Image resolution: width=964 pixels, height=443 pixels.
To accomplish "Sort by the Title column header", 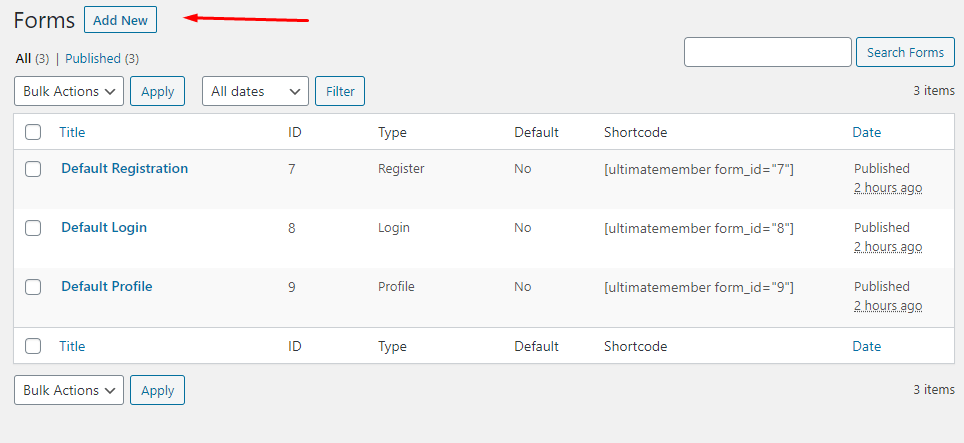I will [x=72, y=132].
